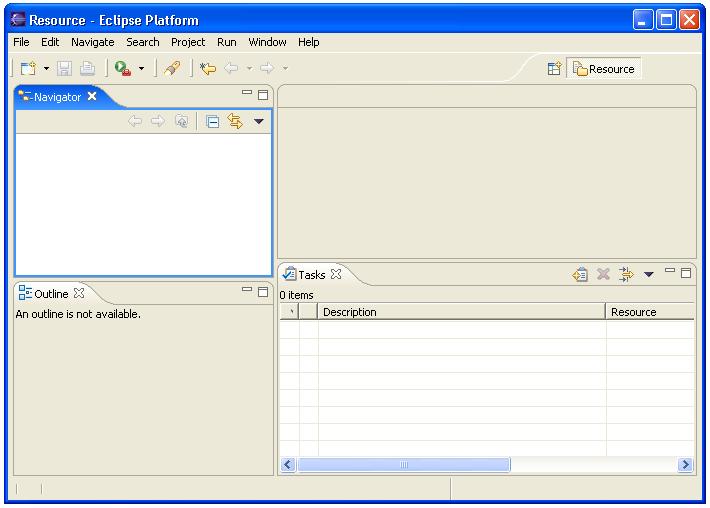Click the Tasks horizontal scrollbar thumb

click(x=404, y=465)
